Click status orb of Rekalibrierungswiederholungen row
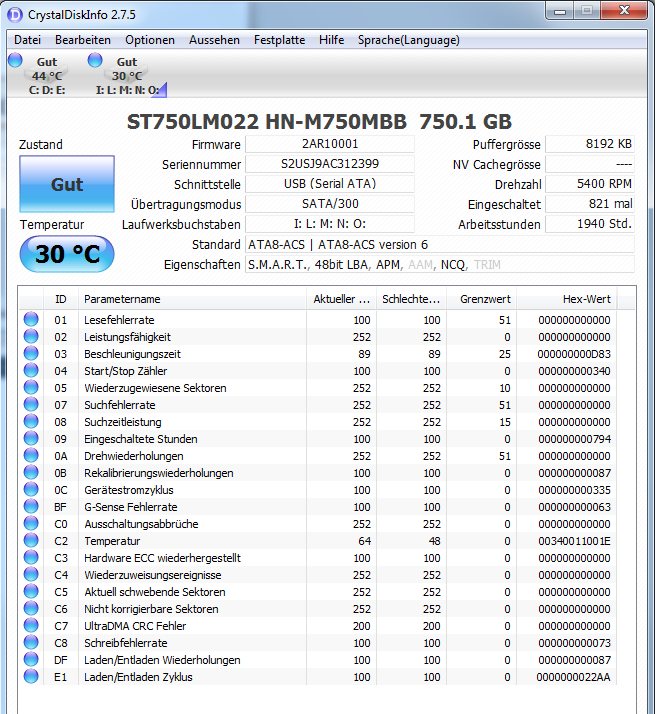The width and height of the screenshot is (666, 714). 31,472
